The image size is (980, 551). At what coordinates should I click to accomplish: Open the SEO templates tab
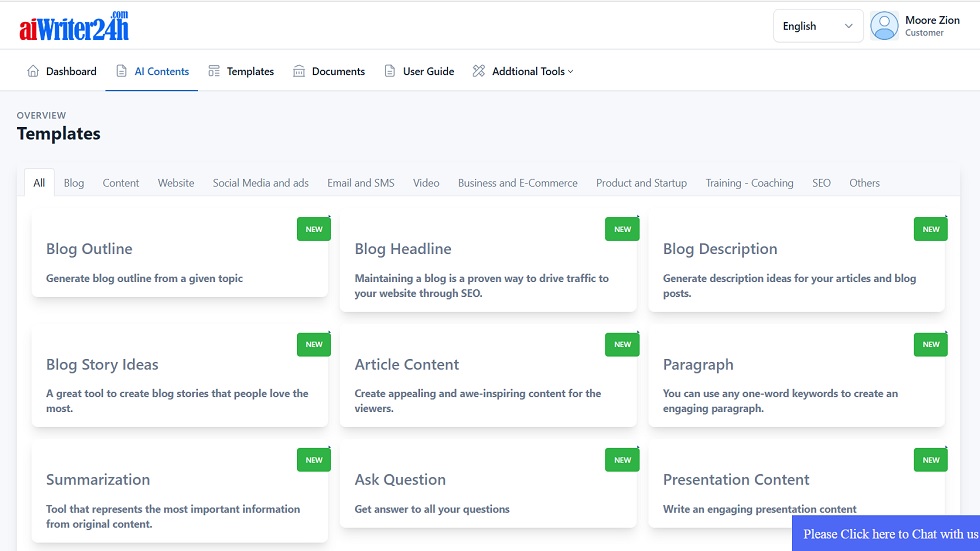click(x=821, y=183)
